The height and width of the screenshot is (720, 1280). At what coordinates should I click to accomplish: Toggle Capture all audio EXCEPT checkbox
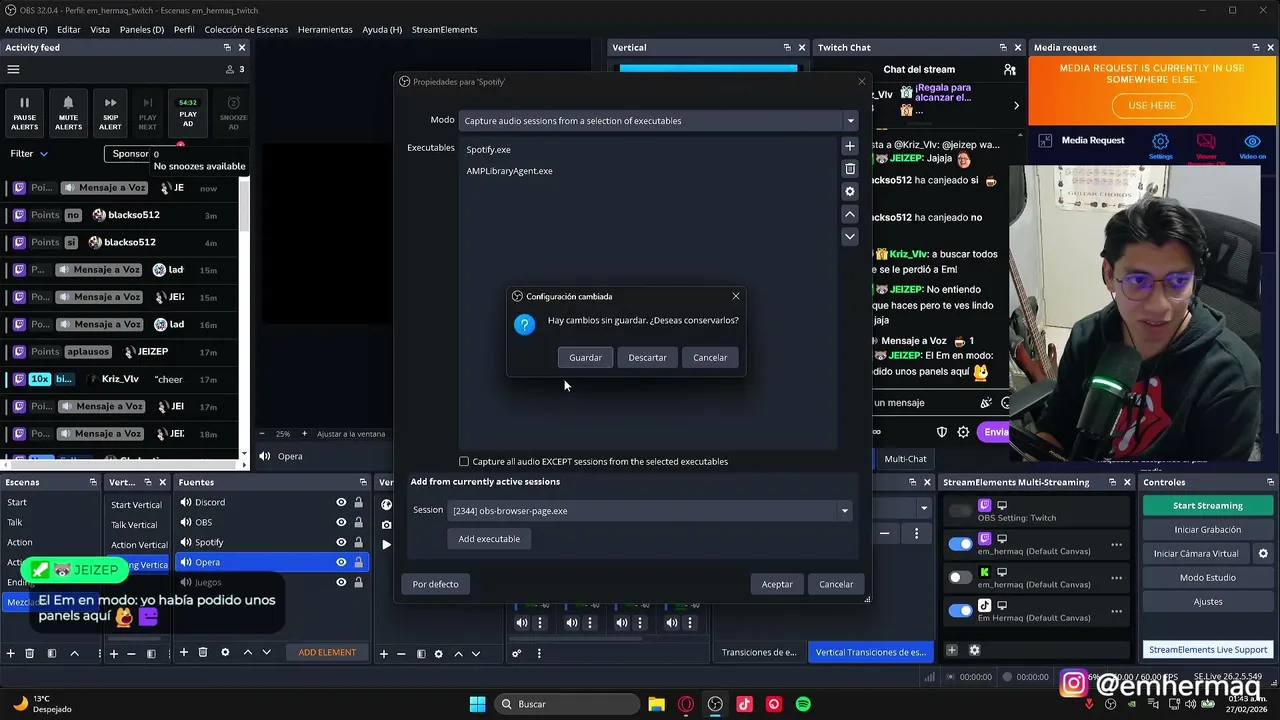(464, 461)
